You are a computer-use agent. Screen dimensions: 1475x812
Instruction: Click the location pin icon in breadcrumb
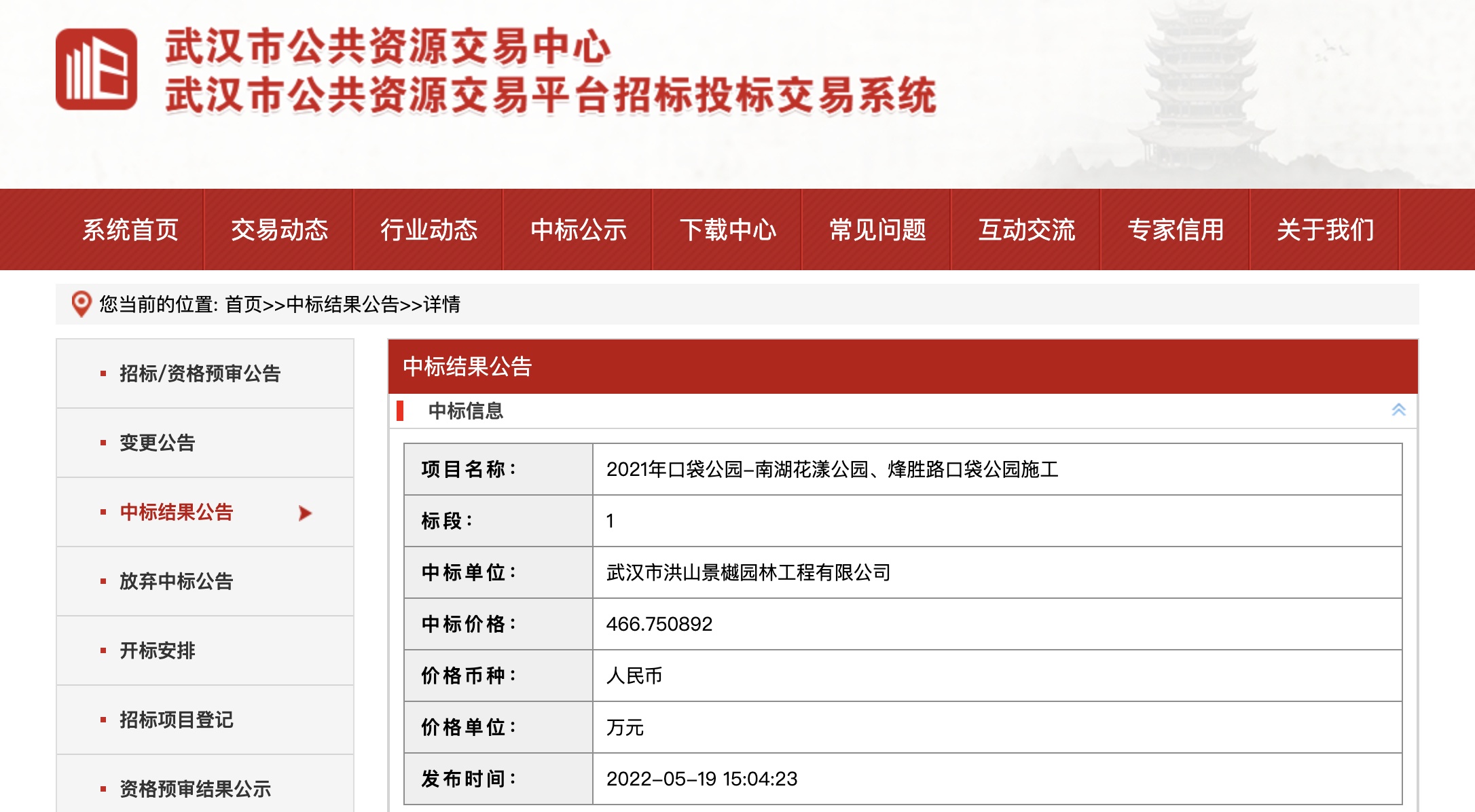click(x=81, y=303)
